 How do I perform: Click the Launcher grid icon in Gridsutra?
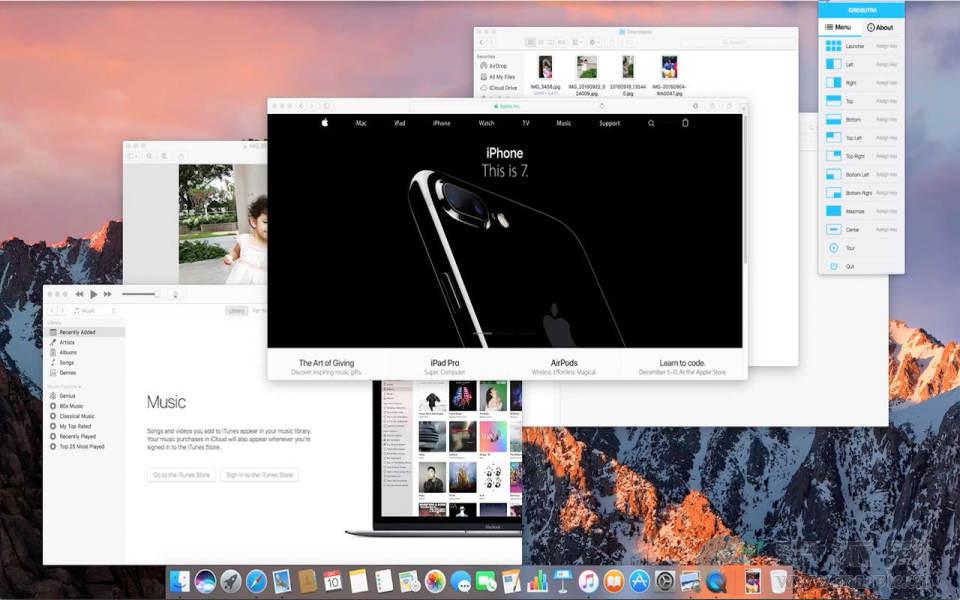click(833, 46)
